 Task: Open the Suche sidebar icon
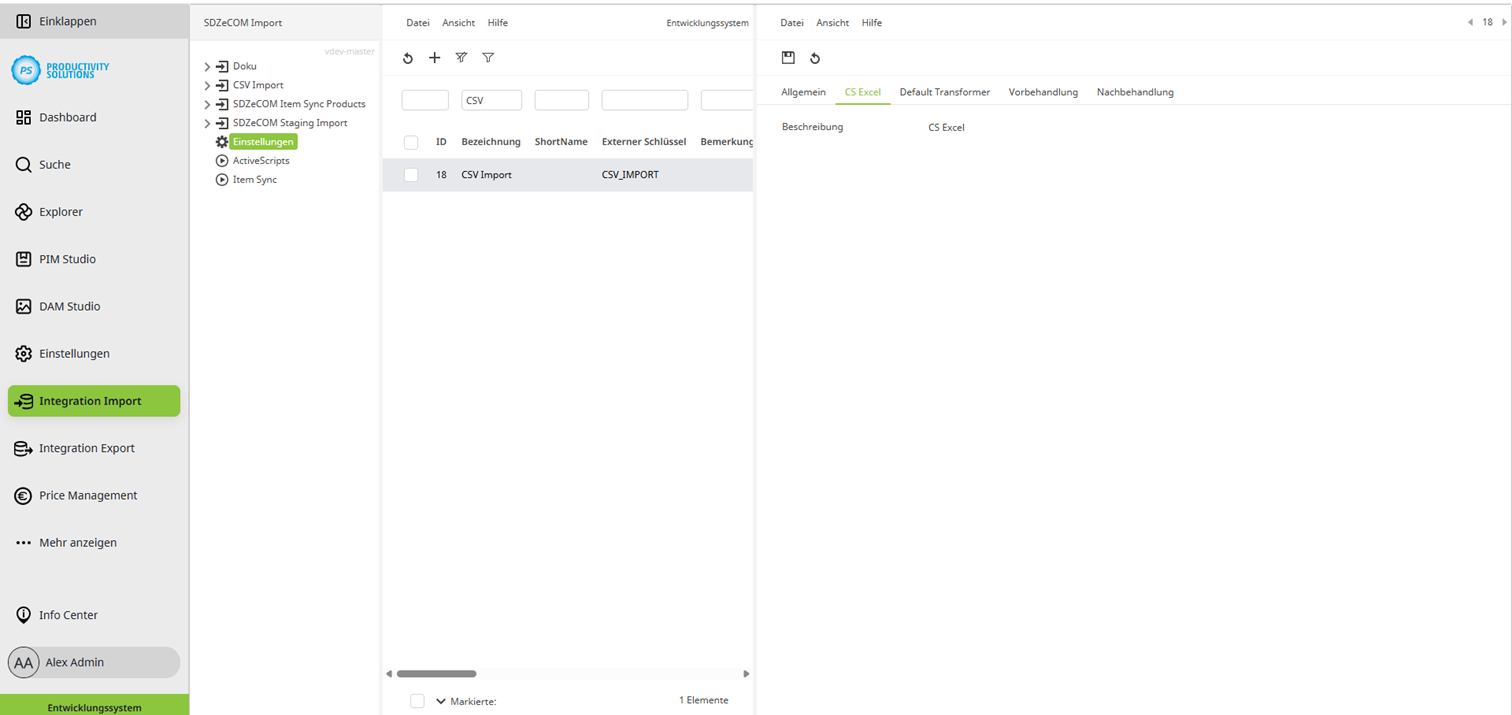[22, 164]
